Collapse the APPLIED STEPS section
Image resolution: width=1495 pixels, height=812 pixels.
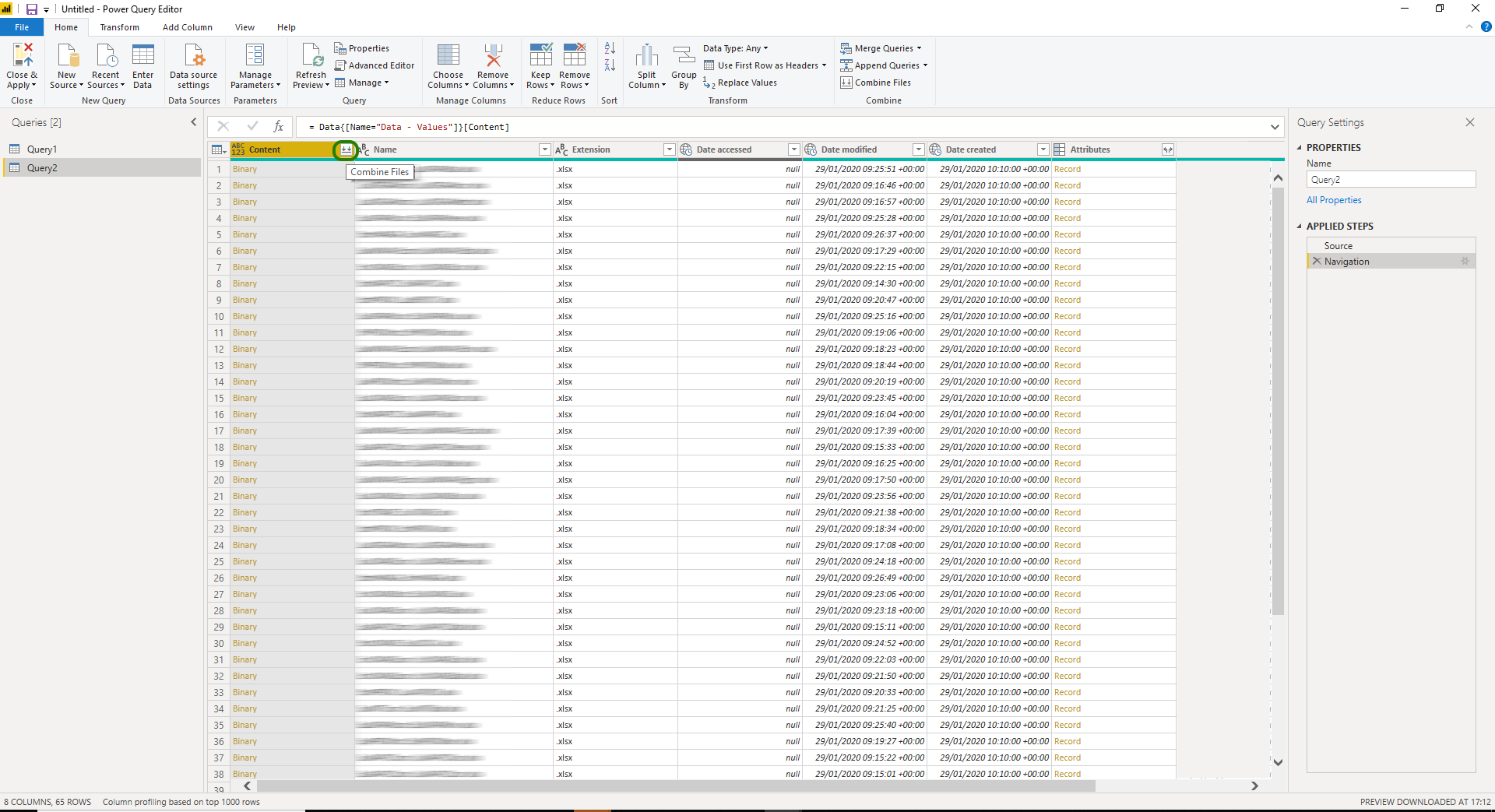tap(1300, 226)
